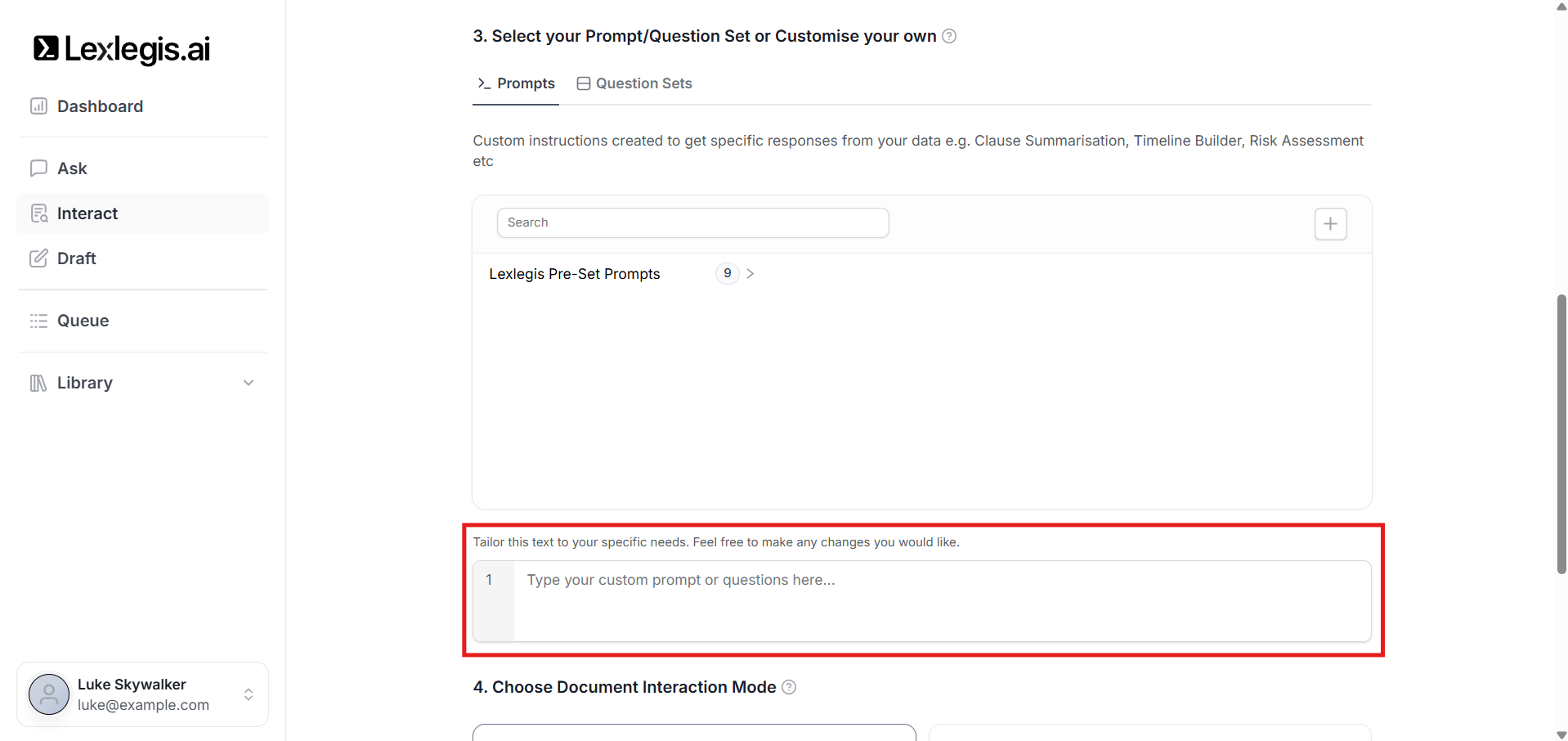Click the plus button to add prompt
The height and width of the screenshot is (741, 1568).
coord(1330,224)
